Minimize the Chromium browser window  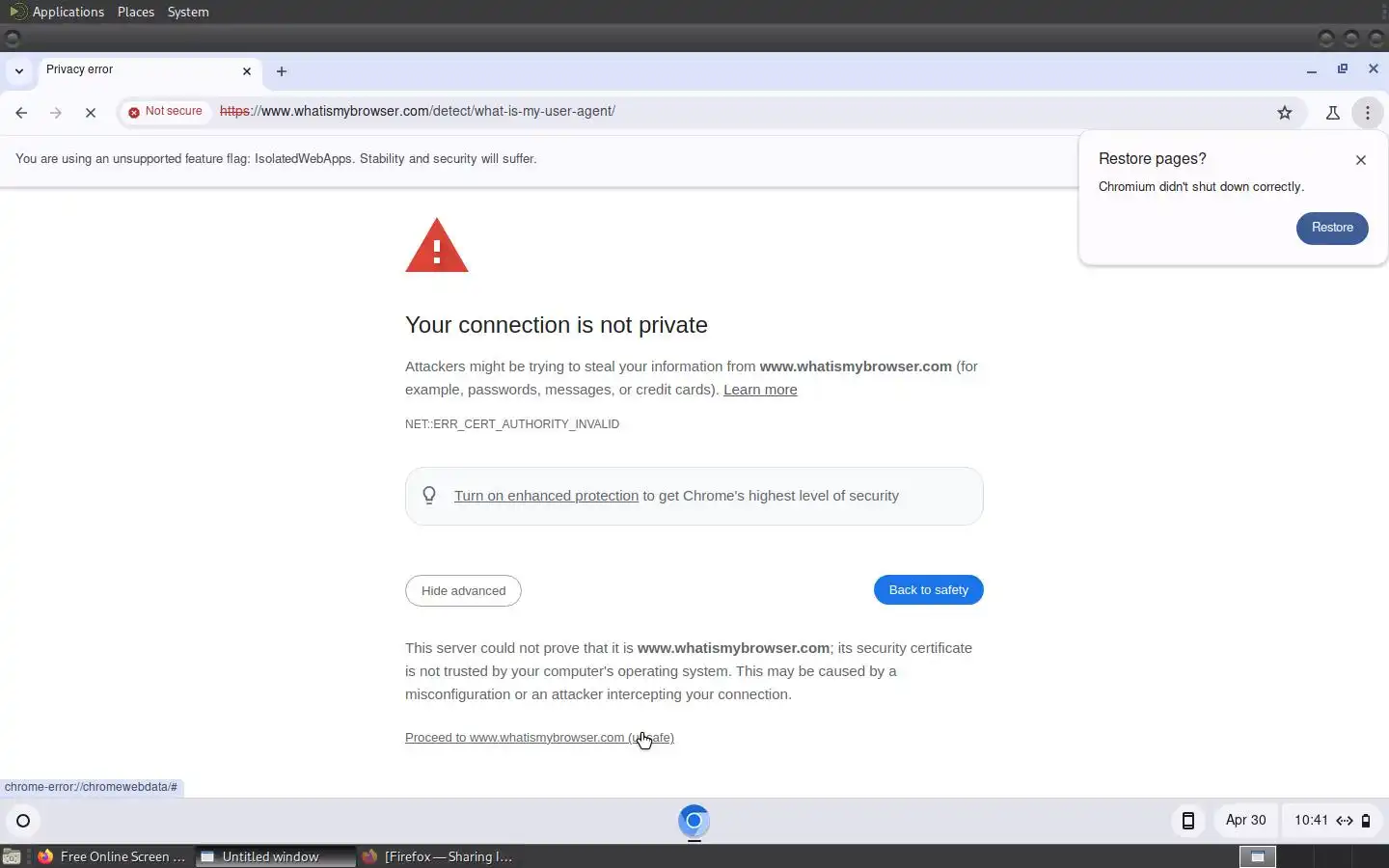pyautogui.click(x=1312, y=70)
